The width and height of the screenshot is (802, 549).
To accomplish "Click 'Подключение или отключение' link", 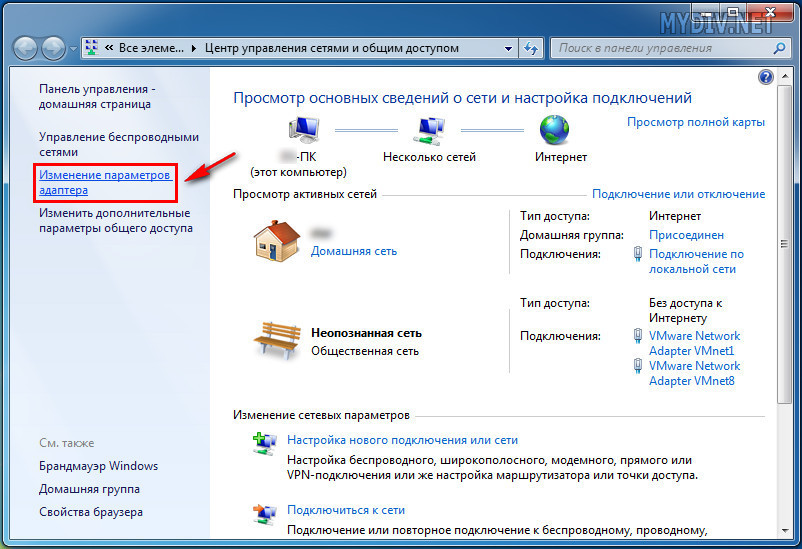I will pos(678,194).
